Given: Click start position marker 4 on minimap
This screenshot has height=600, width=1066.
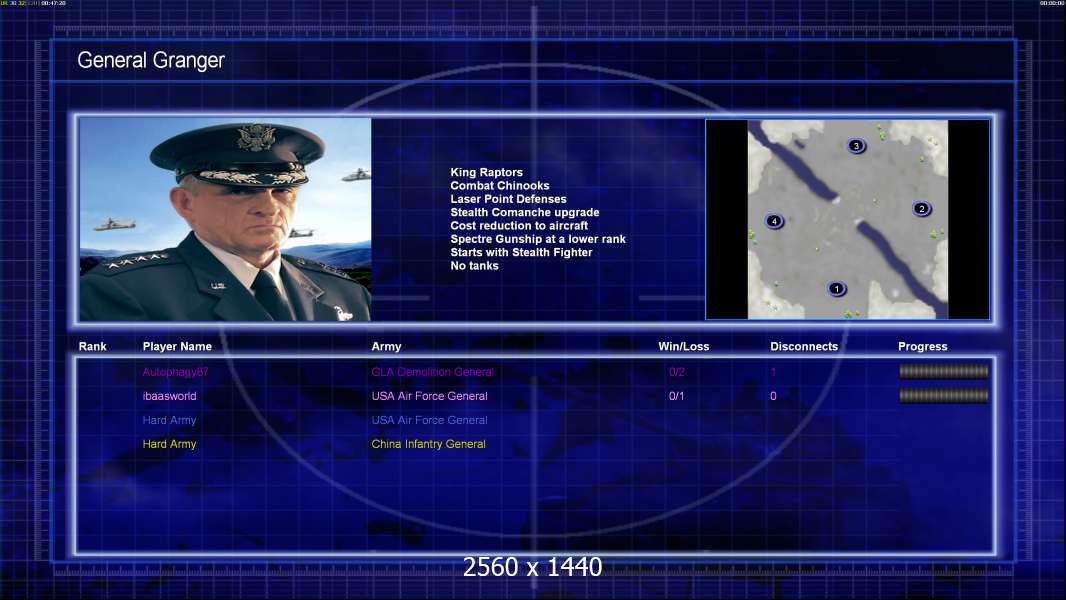Looking at the screenshot, I should (x=774, y=221).
